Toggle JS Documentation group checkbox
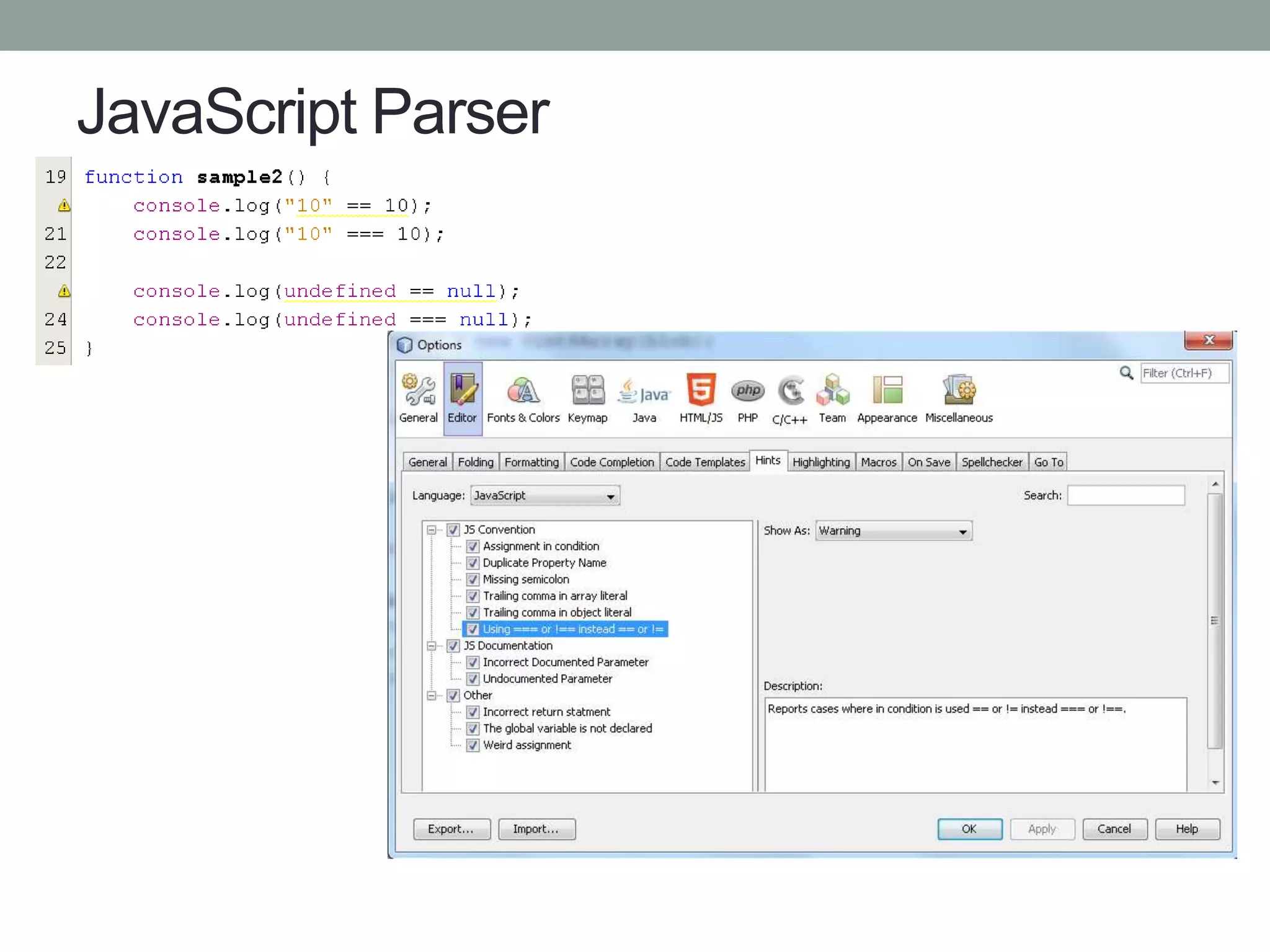This screenshot has width=1270, height=952. coord(453,646)
